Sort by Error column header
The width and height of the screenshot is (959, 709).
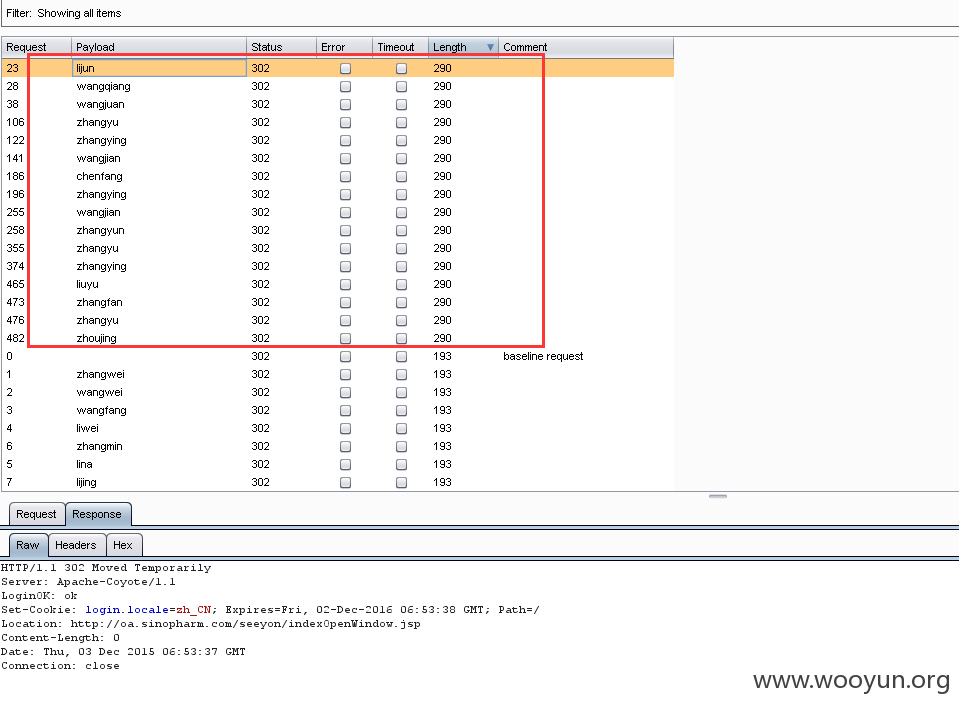[x=344, y=47]
